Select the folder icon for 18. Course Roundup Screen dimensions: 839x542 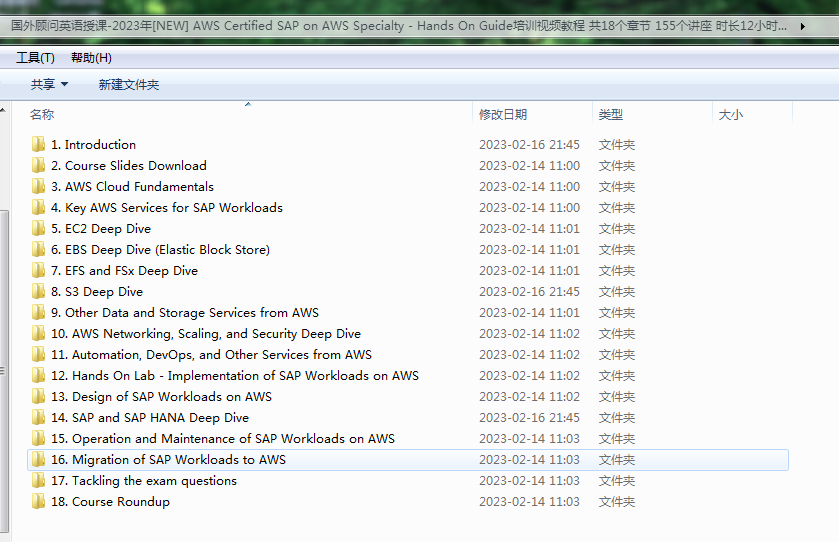tap(38, 501)
